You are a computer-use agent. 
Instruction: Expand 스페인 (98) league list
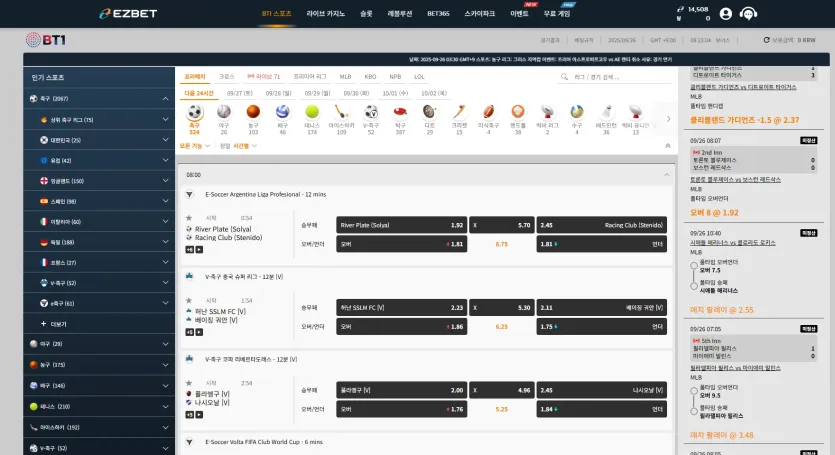(165, 201)
